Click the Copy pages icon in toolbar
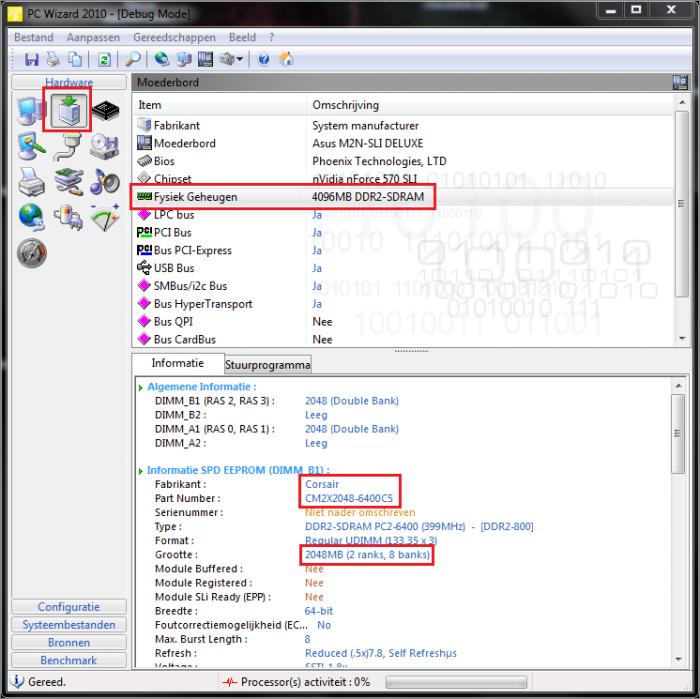The image size is (700, 699). (75, 59)
